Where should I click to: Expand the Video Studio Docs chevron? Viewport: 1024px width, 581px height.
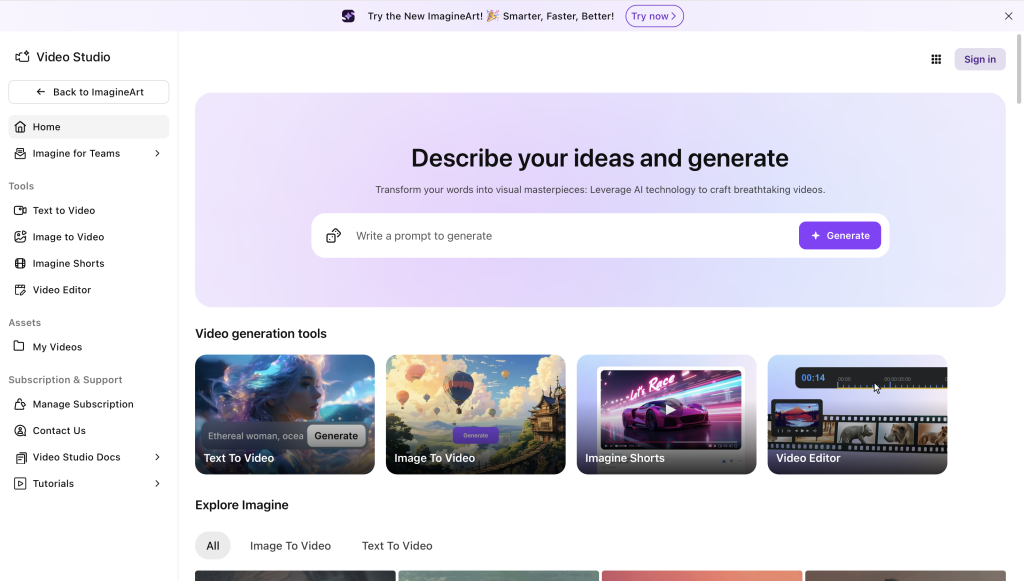click(x=157, y=457)
